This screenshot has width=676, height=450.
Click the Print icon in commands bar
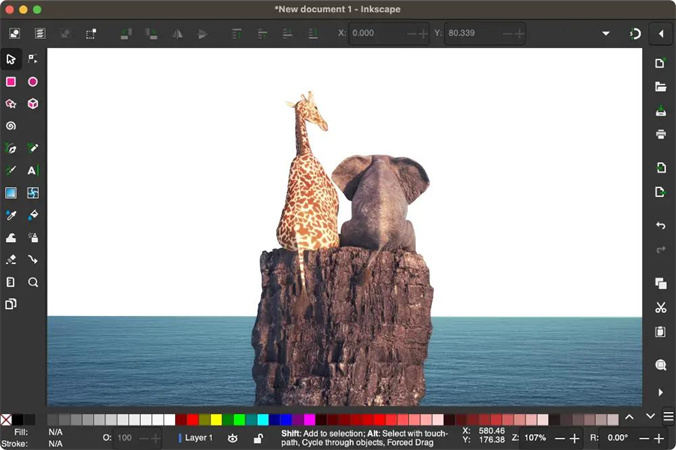click(660, 134)
